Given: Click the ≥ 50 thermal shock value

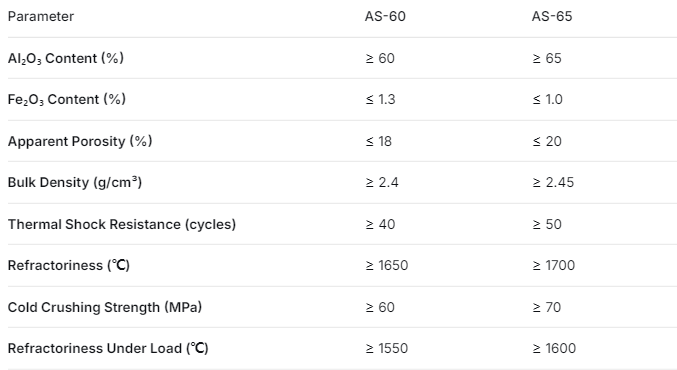Looking at the screenshot, I should click(547, 224).
